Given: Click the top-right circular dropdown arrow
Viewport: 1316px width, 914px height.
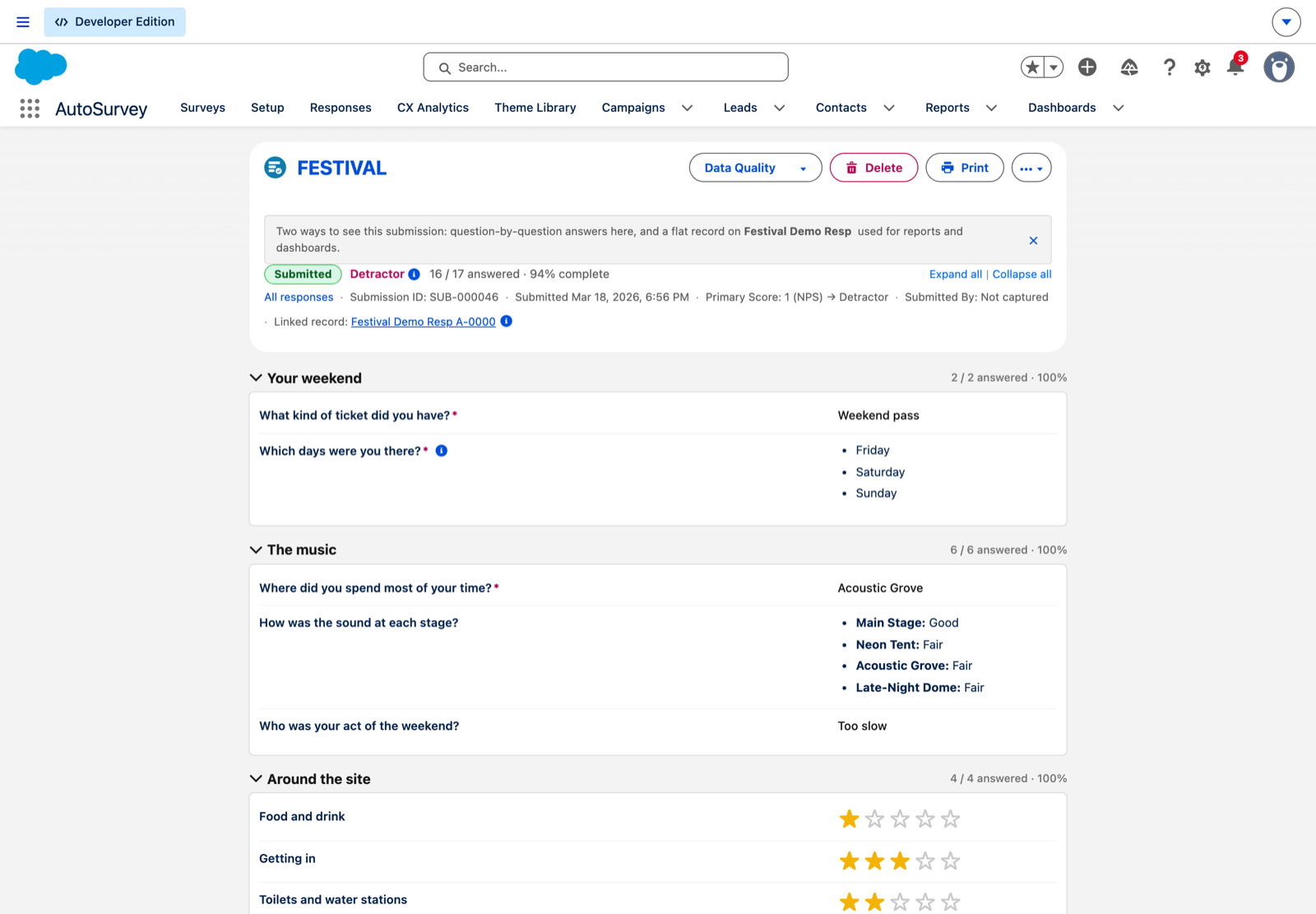Looking at the screenshot, I should click(x=1286, y=22).
